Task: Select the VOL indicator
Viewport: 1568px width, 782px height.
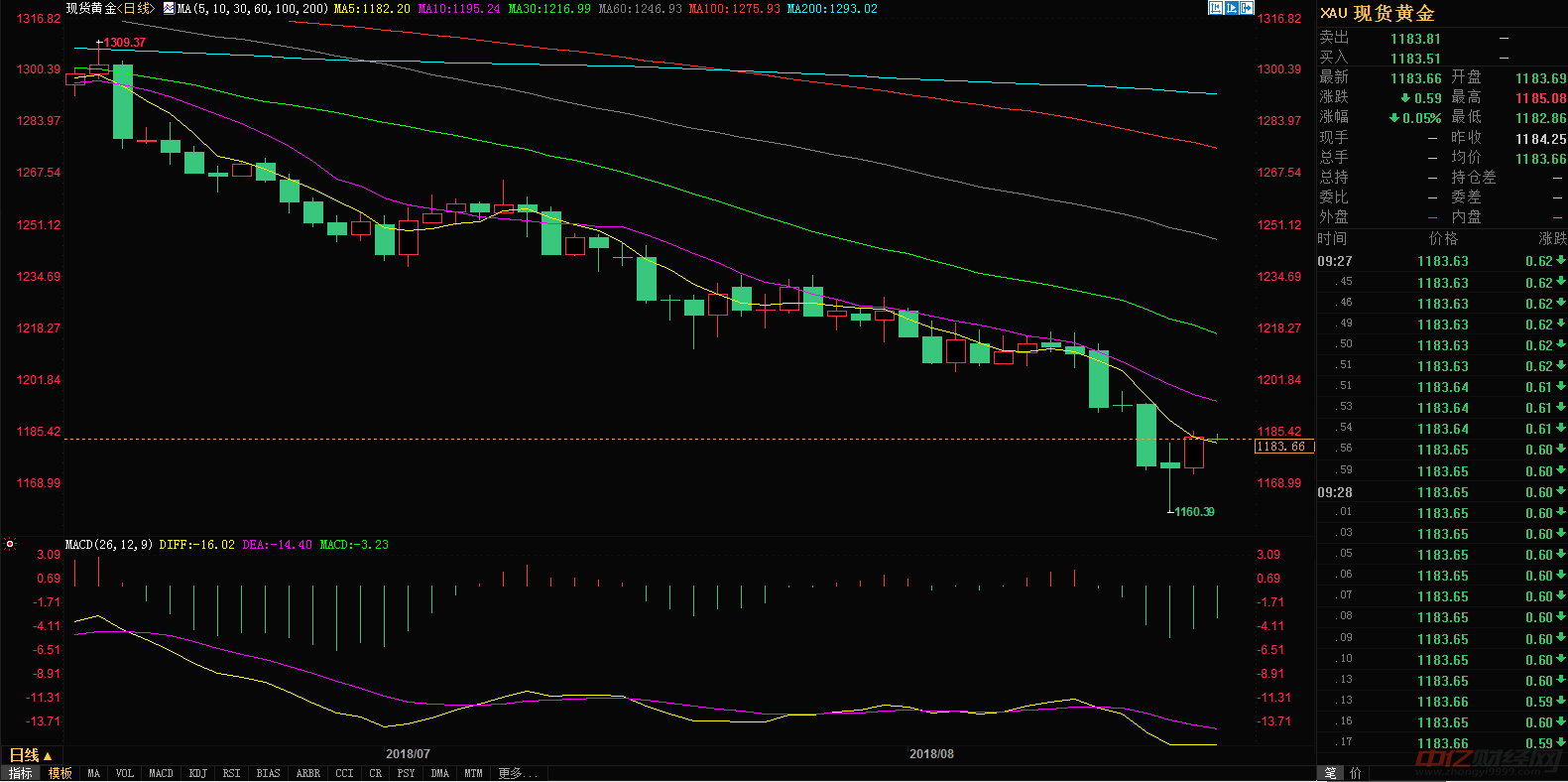Action: tap(124, 774)
